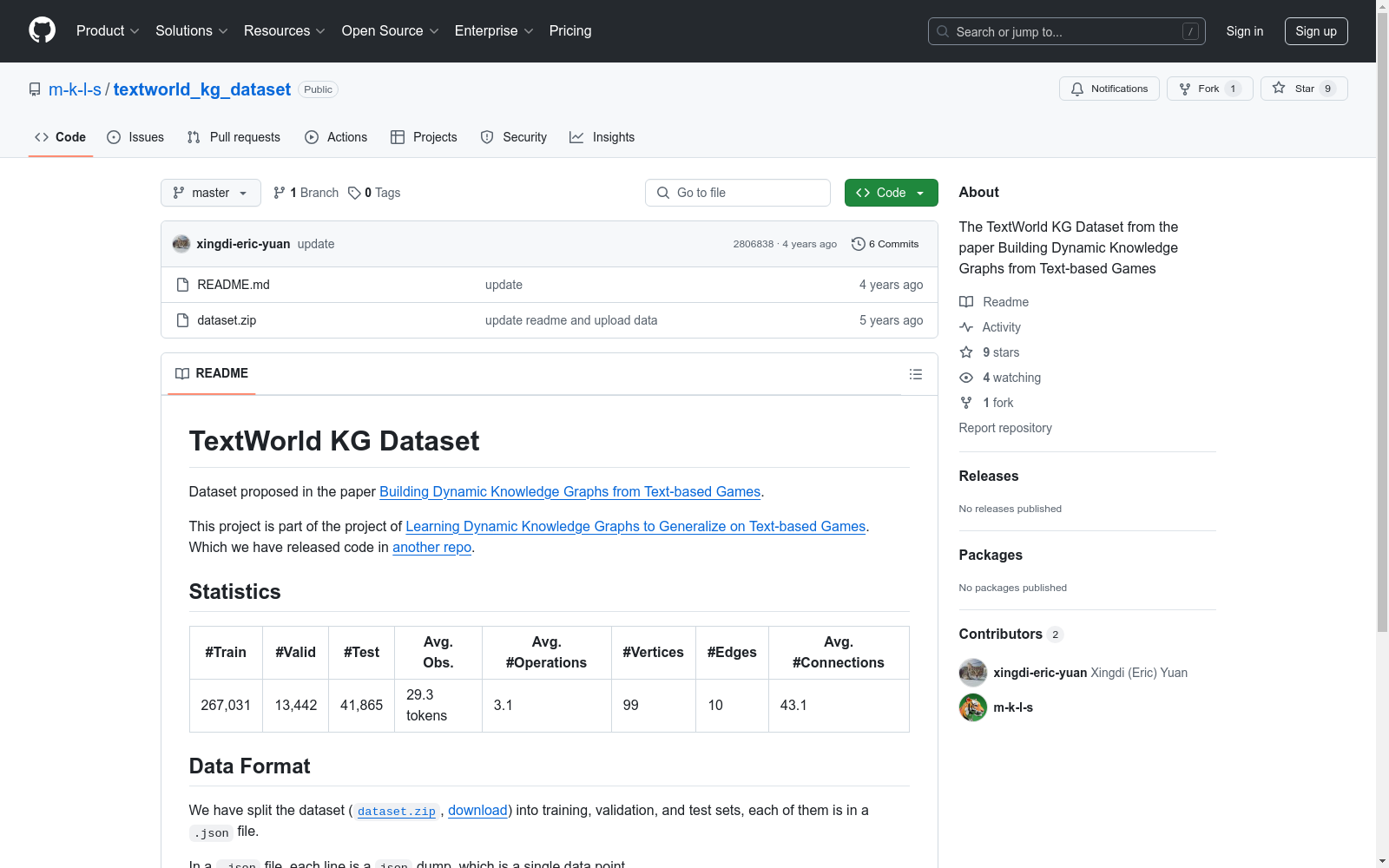Click the dataset.zip file icon
1389x868 pixels.
pyautogui.click(x=182, y=320)
